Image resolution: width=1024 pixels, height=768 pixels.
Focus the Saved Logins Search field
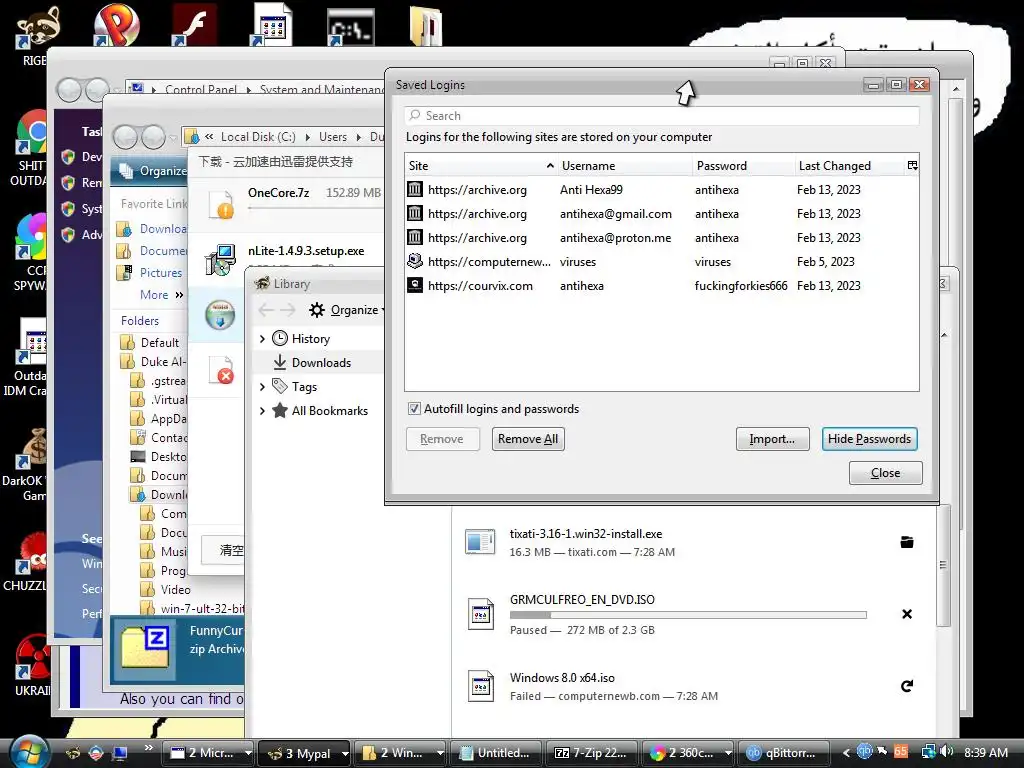pyautogui.click(x=662, y=116)
